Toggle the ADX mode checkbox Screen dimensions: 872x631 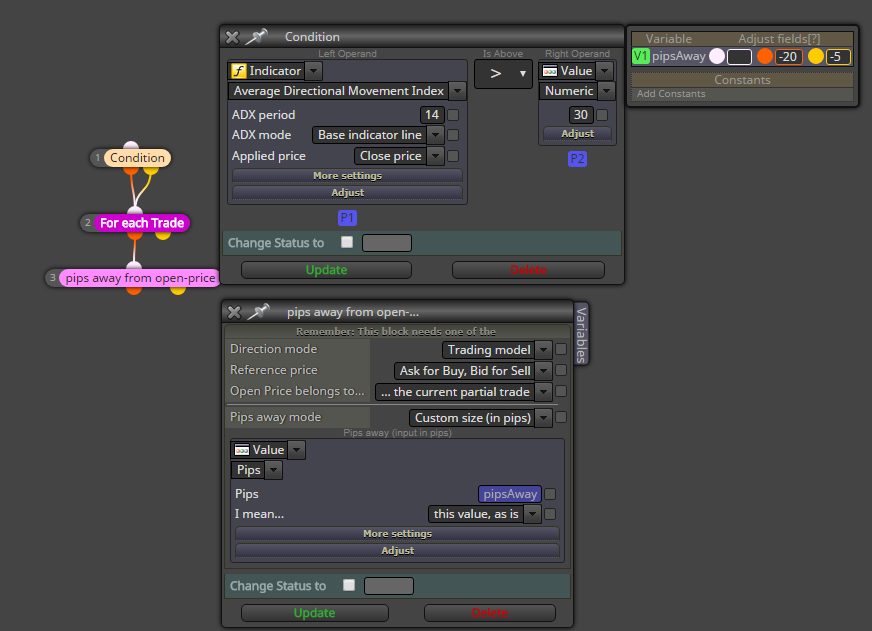(453, 135)
